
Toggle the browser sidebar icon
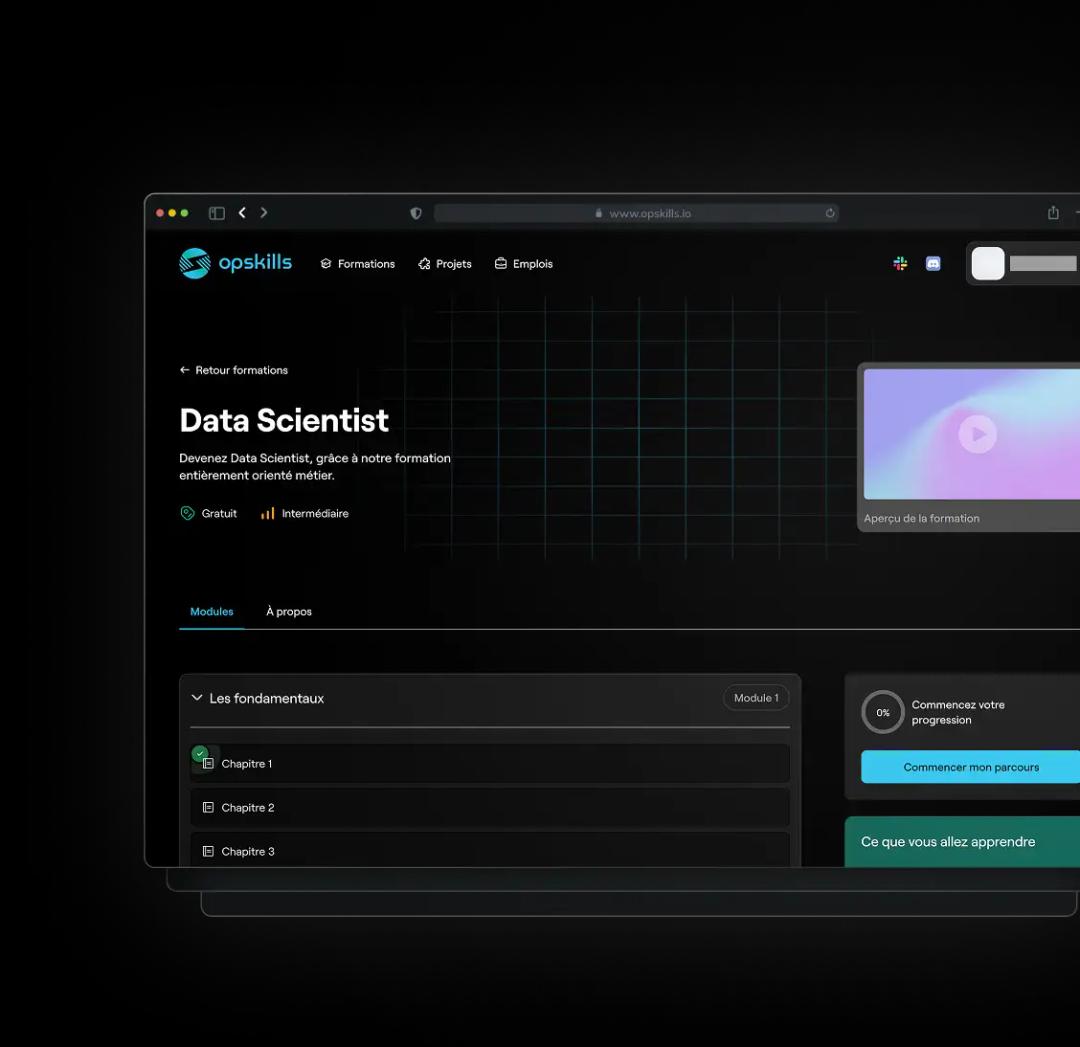point(216,213)
